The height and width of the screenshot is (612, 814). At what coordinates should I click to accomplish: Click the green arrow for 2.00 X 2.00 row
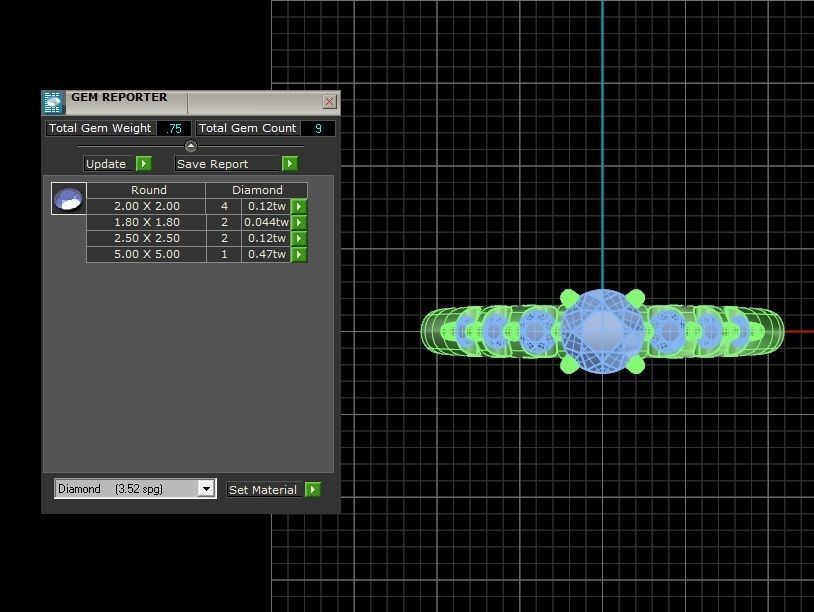point(299,206)
